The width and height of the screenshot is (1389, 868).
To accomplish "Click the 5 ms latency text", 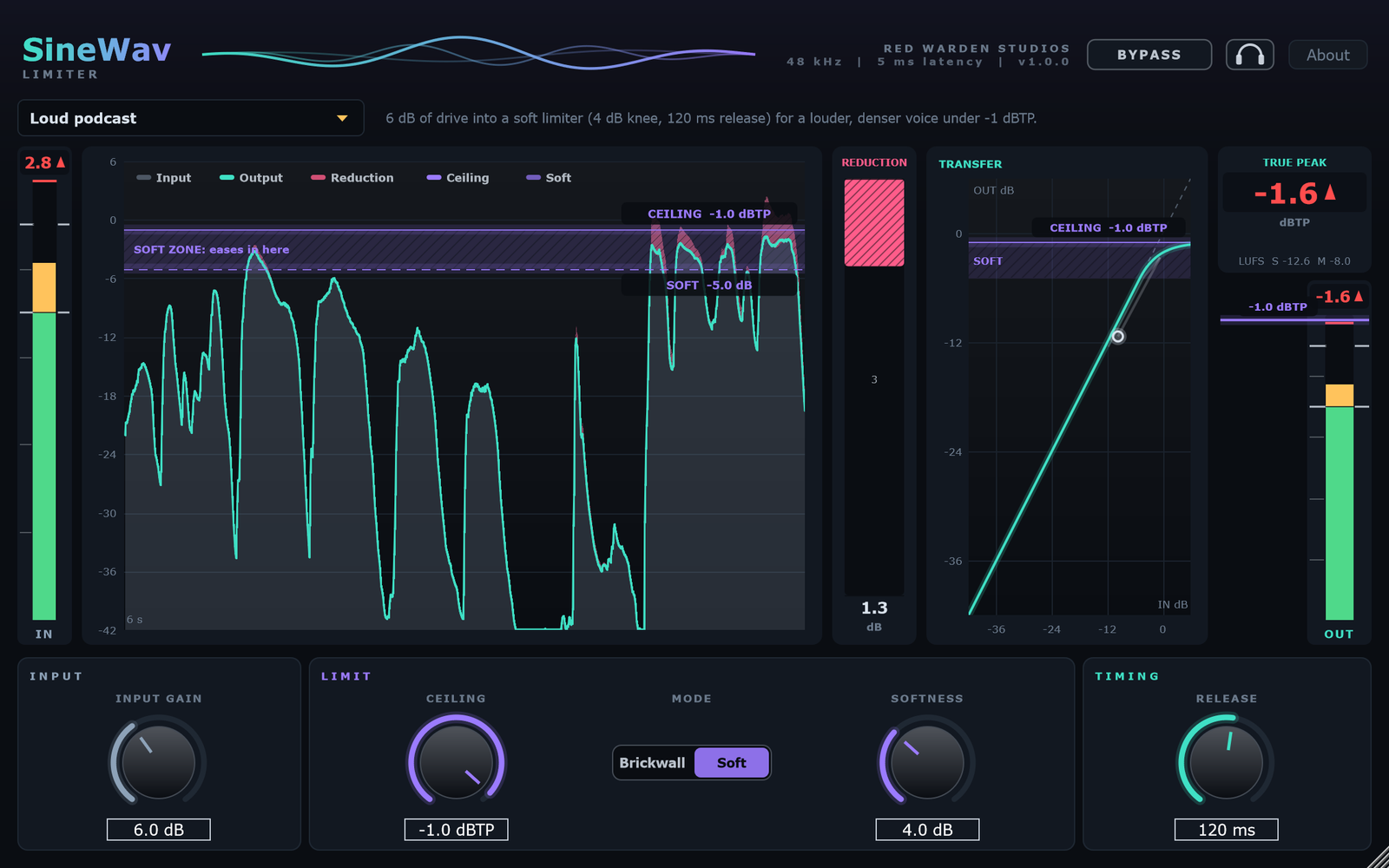I will coord(930,62).
